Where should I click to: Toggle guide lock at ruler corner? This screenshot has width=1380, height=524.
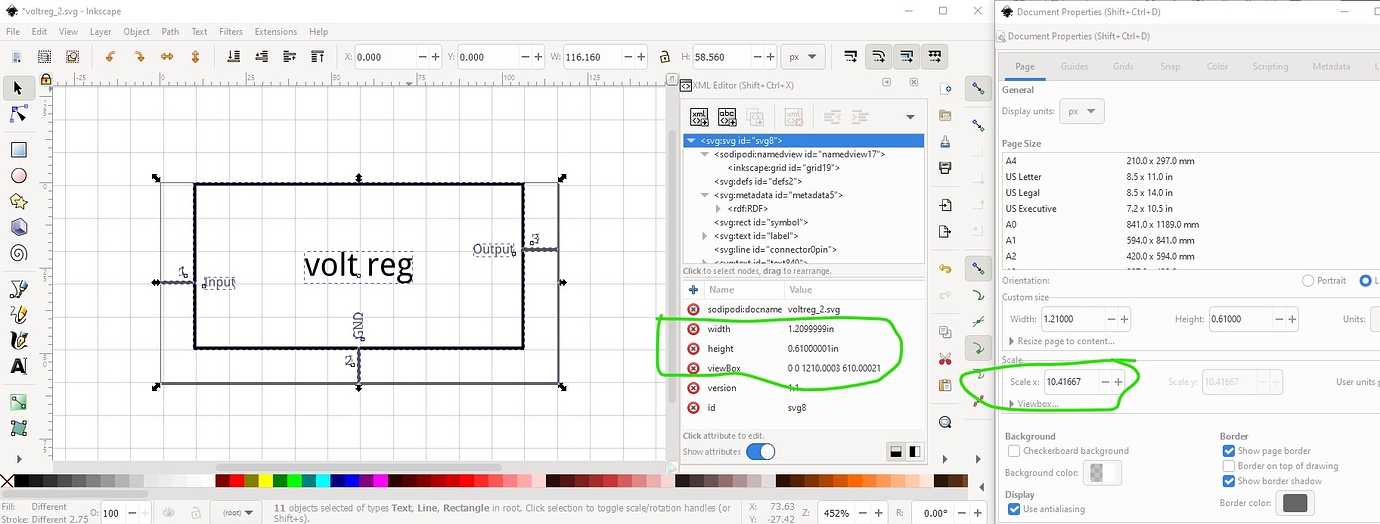pos(45,78)
